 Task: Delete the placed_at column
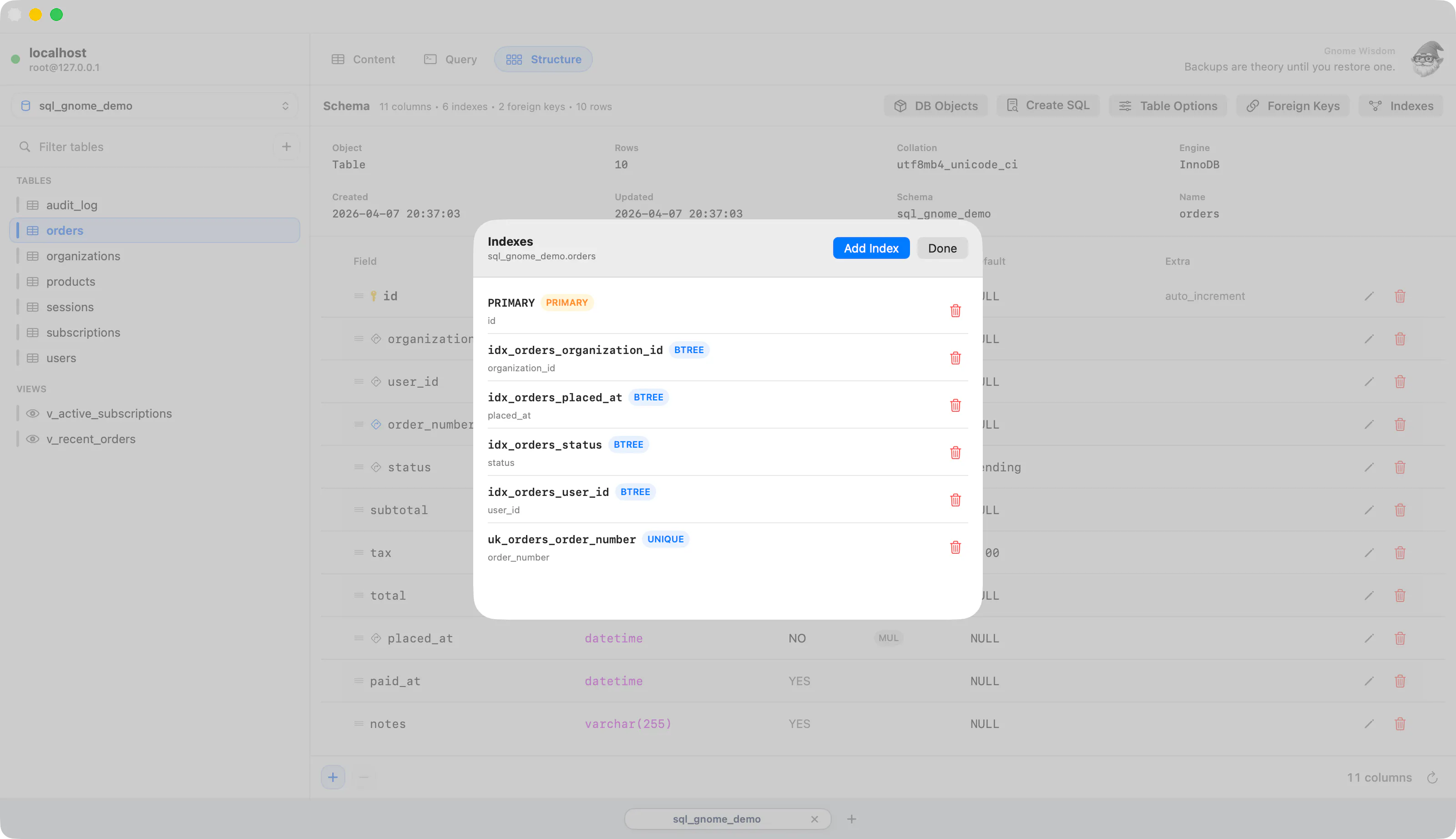(1400, 638)
